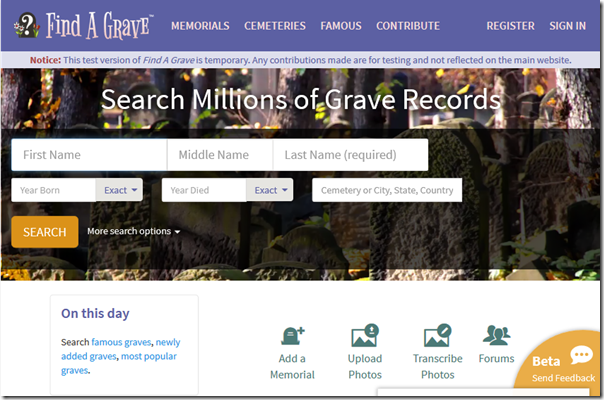Click the Notice banner text
The width and height of the screenshot is (604, 400).
pyautogui.click(x=300, y=60)
